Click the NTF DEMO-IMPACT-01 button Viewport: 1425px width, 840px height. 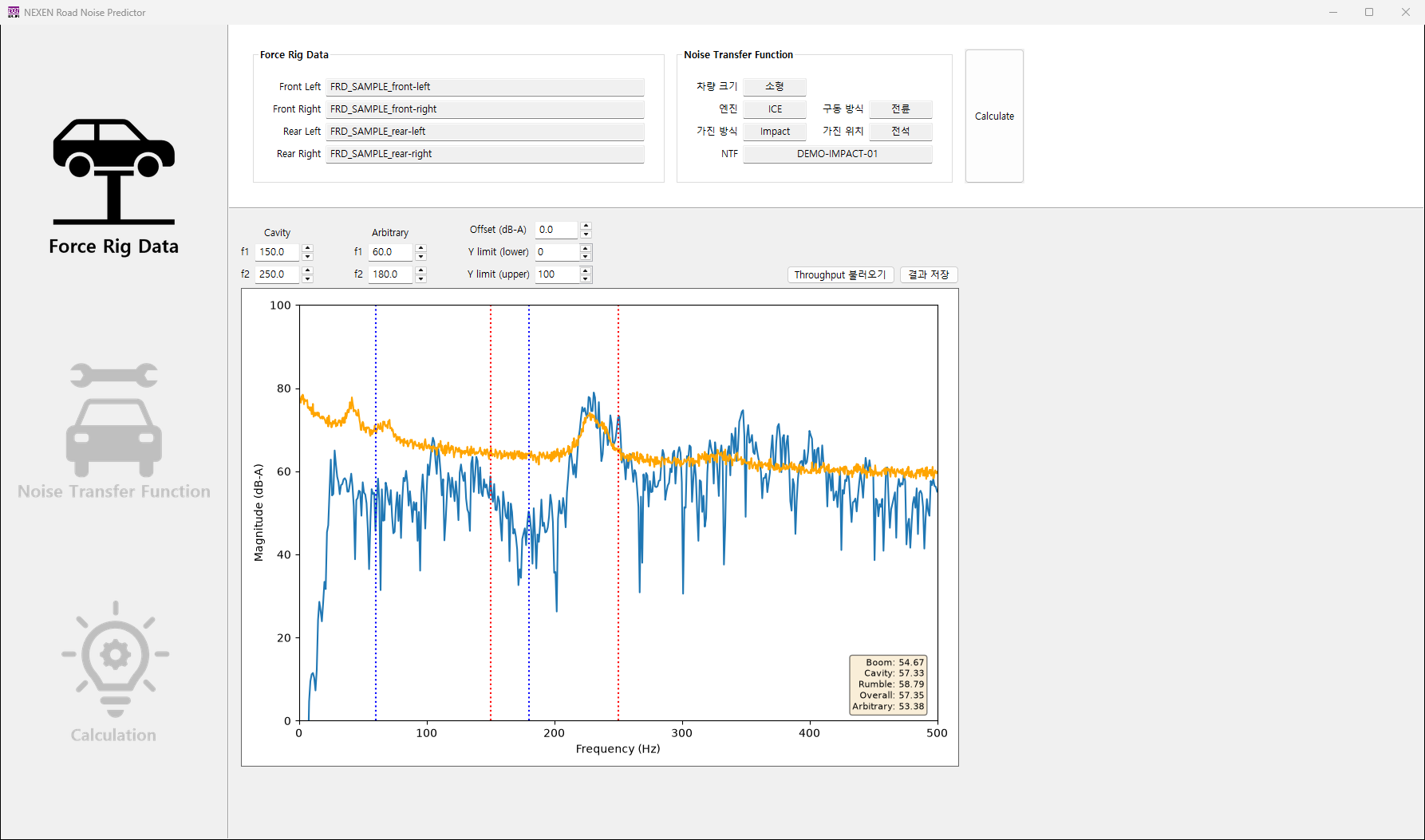pos(838,154)
